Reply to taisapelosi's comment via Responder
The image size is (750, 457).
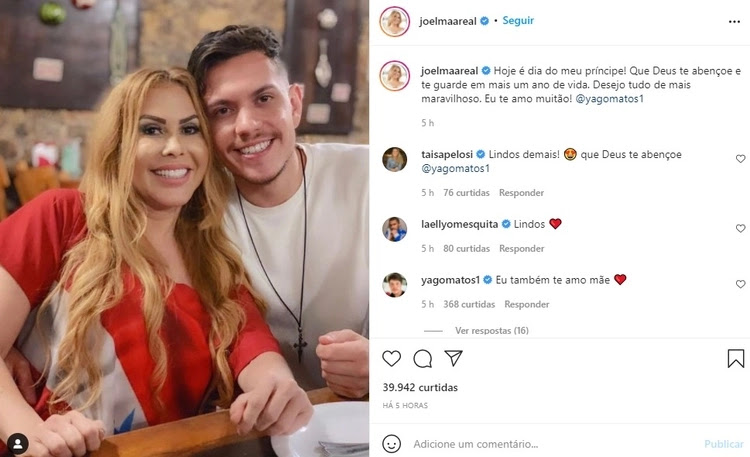point(521,193)
